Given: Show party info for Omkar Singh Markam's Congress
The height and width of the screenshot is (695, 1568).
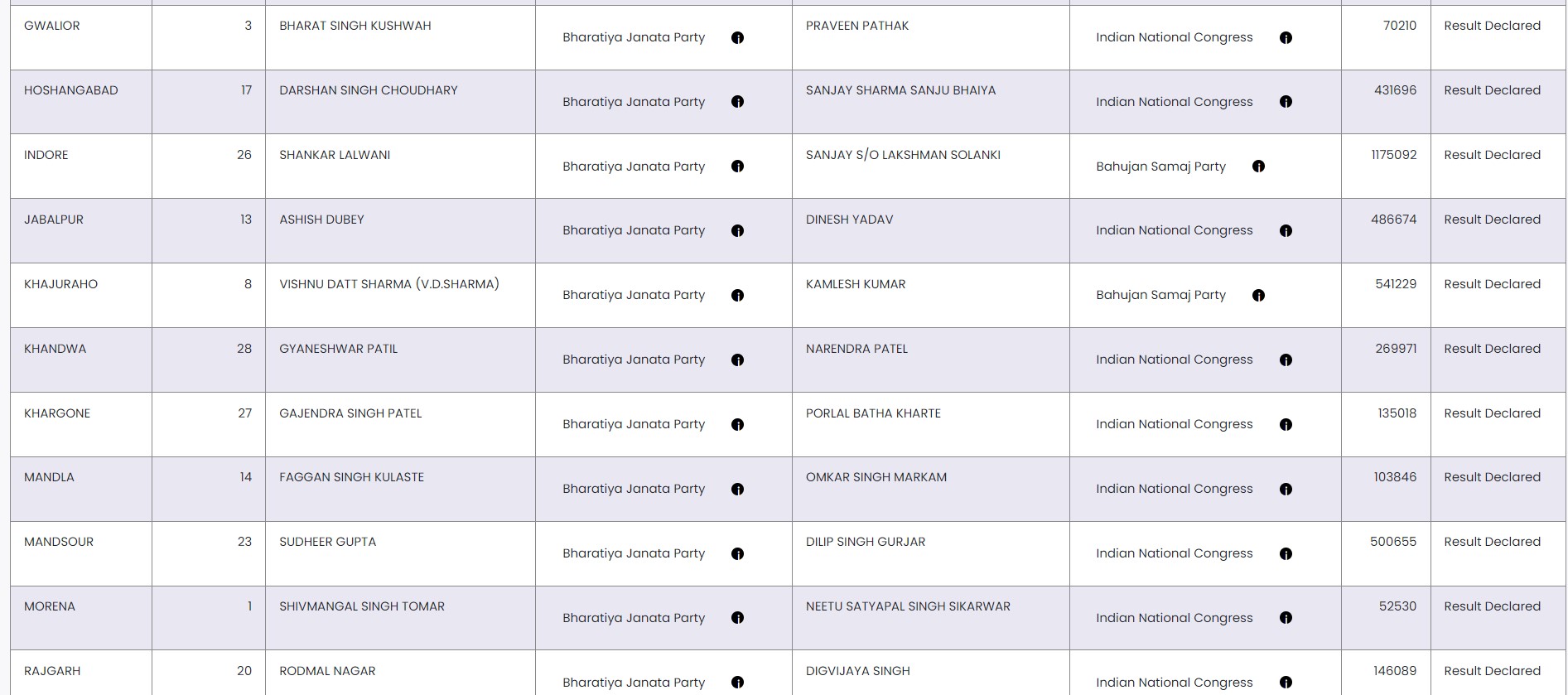Looking at the screenshot, I should [1286, 490].
